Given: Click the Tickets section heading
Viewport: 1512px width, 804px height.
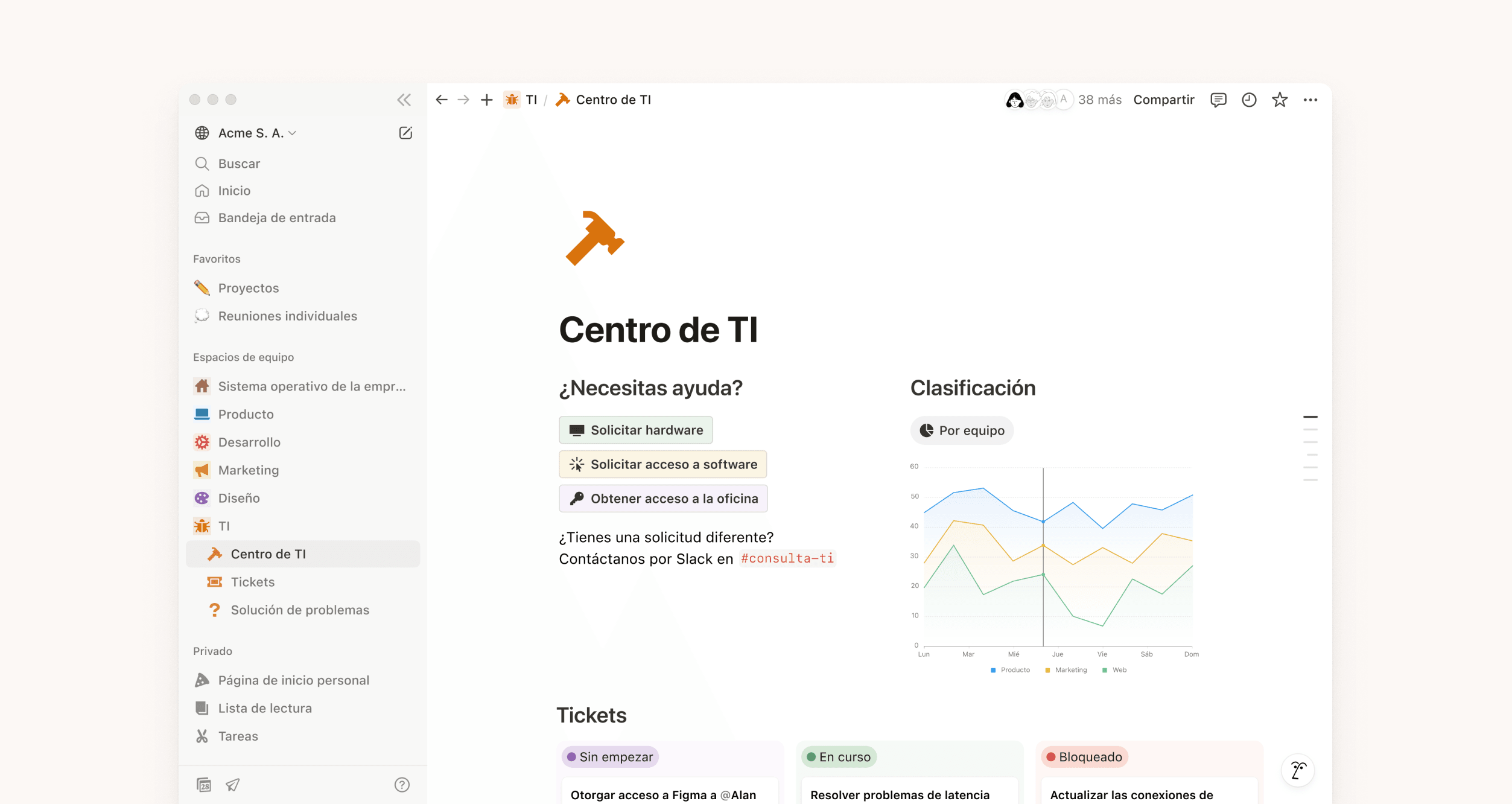Looking at the screenshot, I should 591,715.
